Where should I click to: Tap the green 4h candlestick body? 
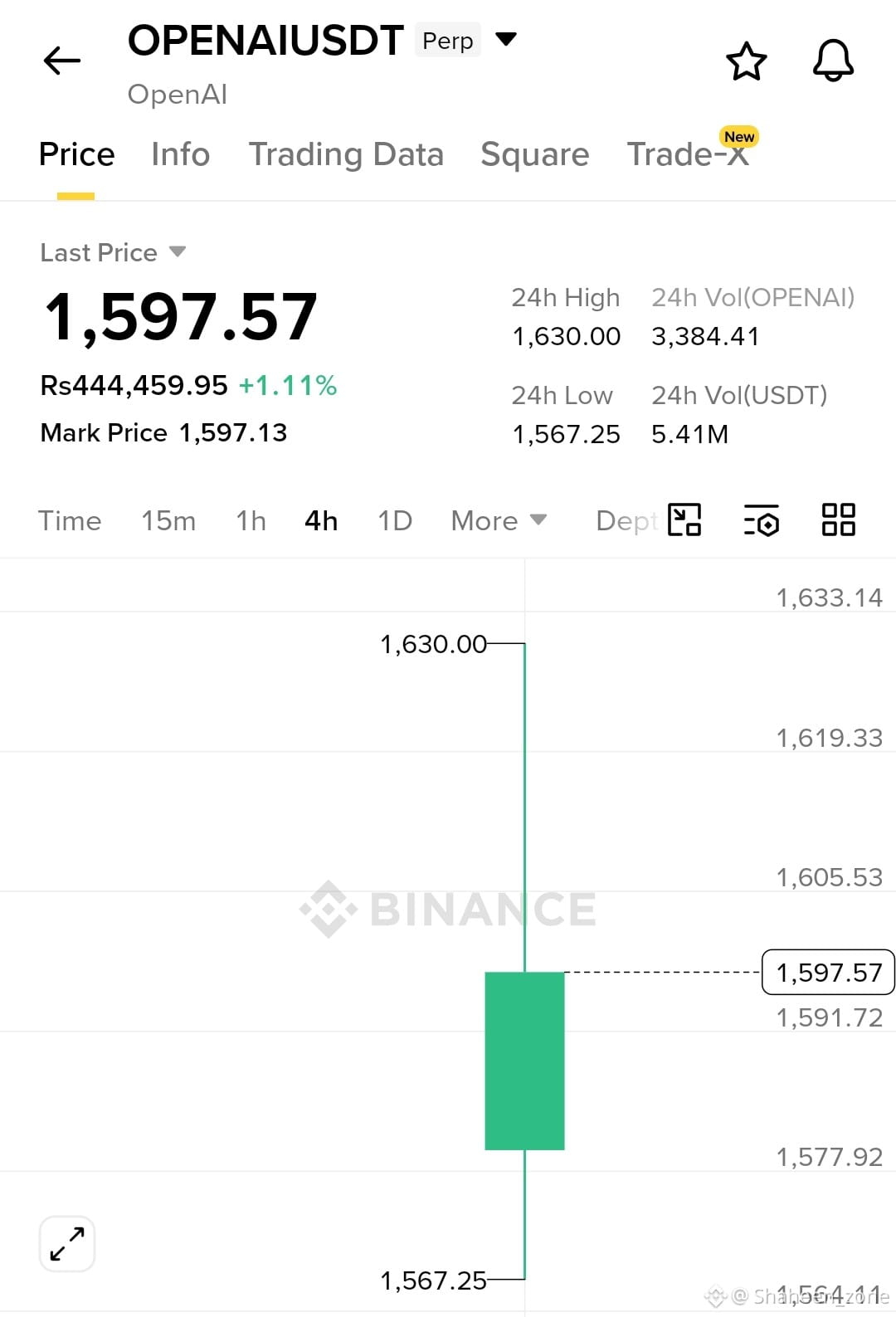[524, 1061]
